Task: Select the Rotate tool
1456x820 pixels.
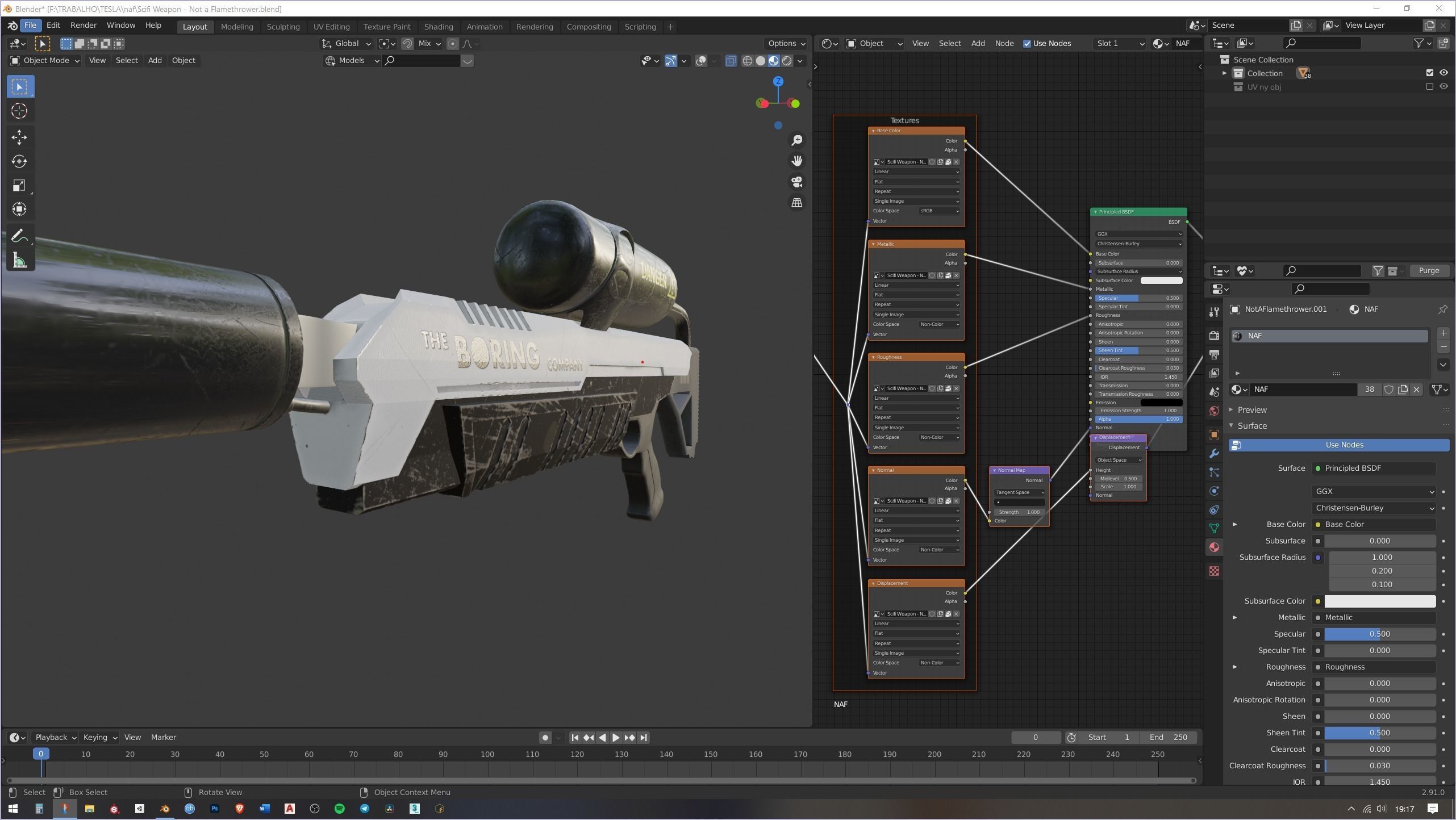Action: [20, 161]
